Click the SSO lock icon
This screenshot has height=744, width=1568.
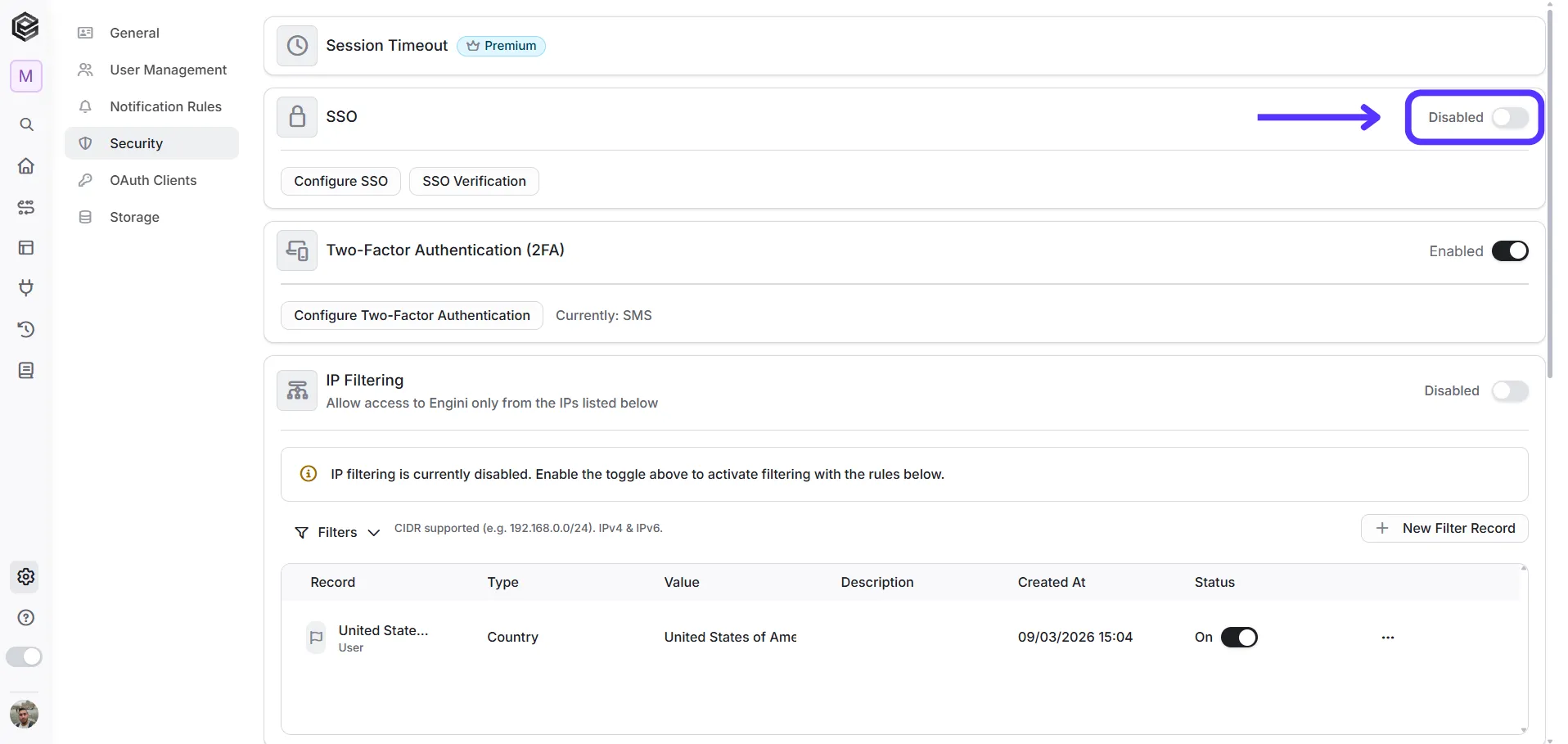(297, 117)
